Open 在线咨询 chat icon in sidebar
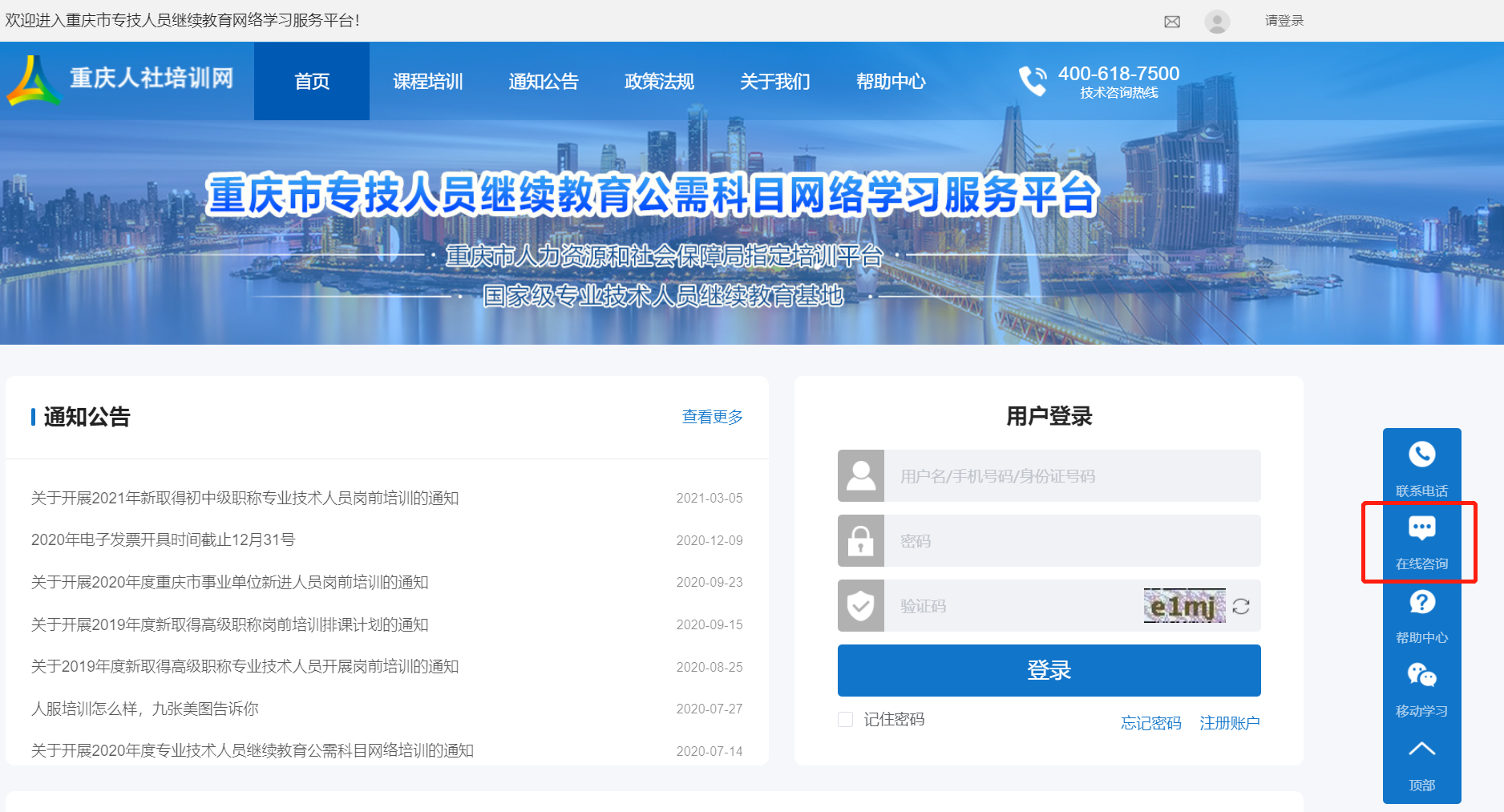The height and width of the screenshot is (812, 1504). [x=1422, y=528]
